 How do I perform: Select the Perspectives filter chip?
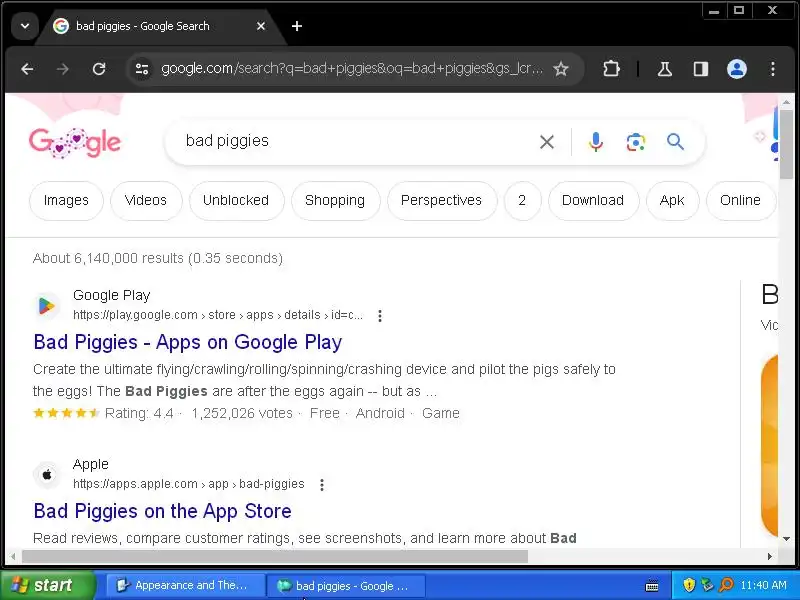click(x=441, y=201)
